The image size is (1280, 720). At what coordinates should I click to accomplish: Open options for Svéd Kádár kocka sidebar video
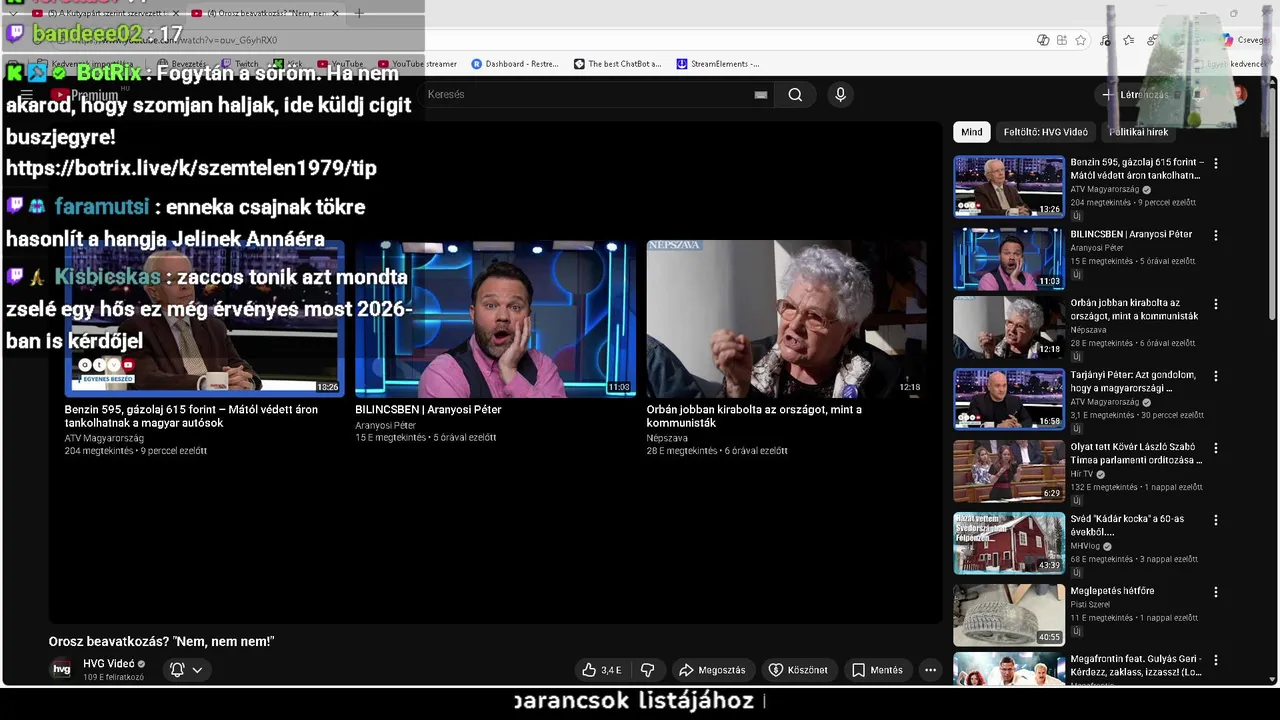coord(1216,520)
